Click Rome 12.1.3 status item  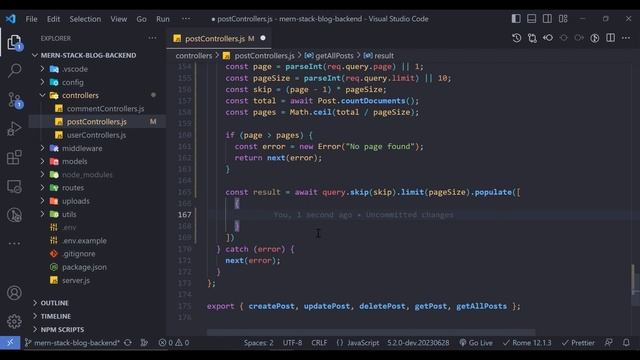(x=527, y=342)
